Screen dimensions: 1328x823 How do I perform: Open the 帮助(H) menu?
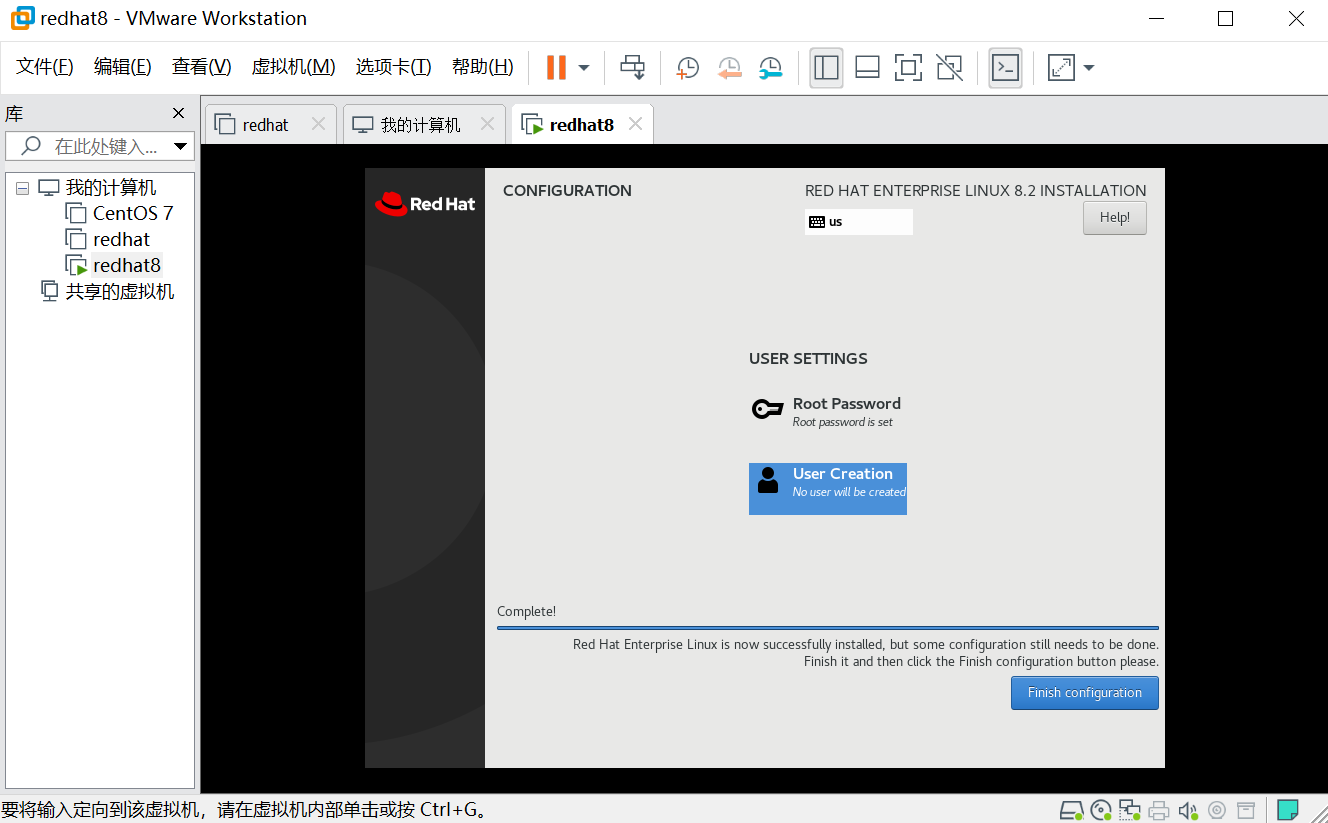[x=482, y=67]
